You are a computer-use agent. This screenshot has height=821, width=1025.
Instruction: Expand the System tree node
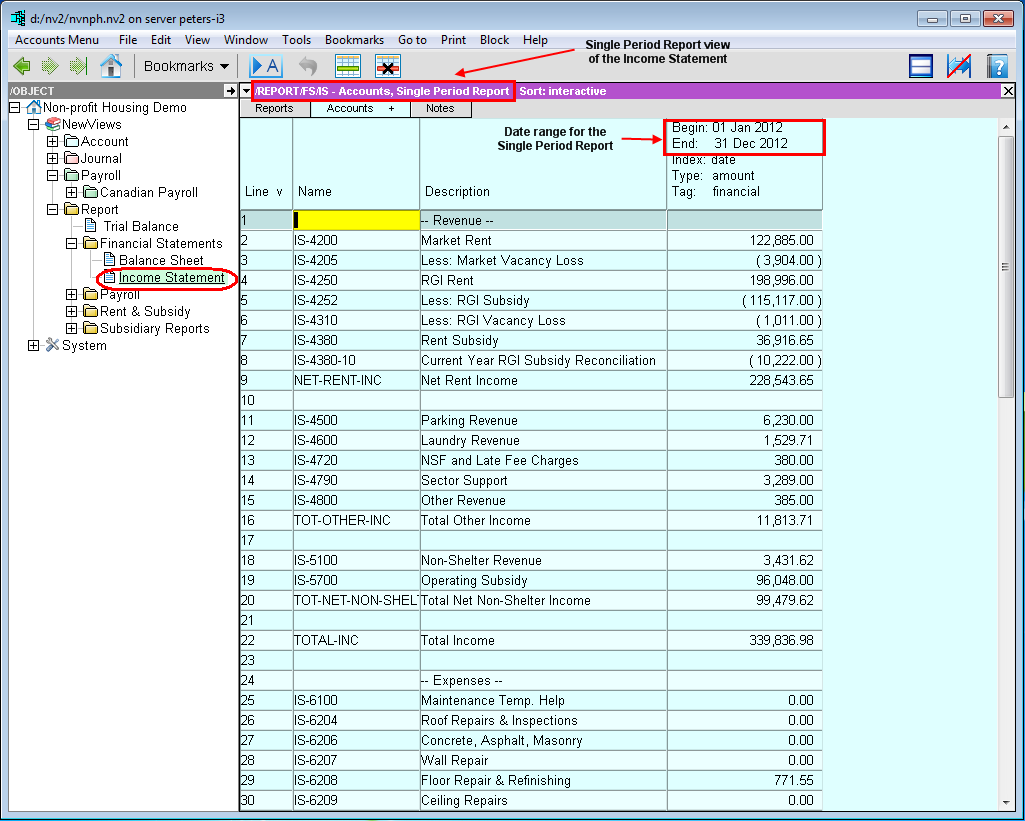(x=34, y=345)
